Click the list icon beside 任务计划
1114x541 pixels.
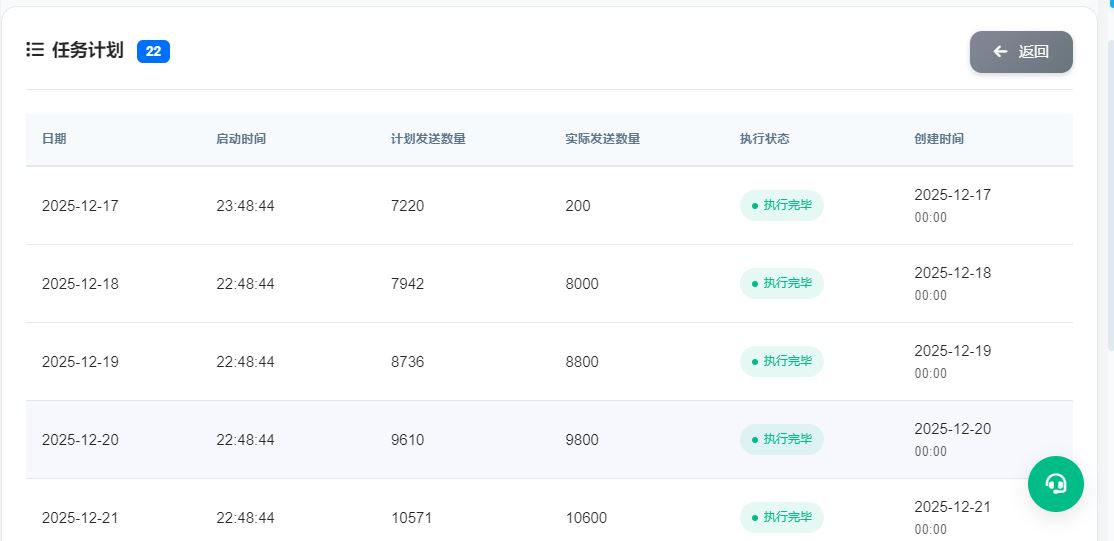click(35, 50)
